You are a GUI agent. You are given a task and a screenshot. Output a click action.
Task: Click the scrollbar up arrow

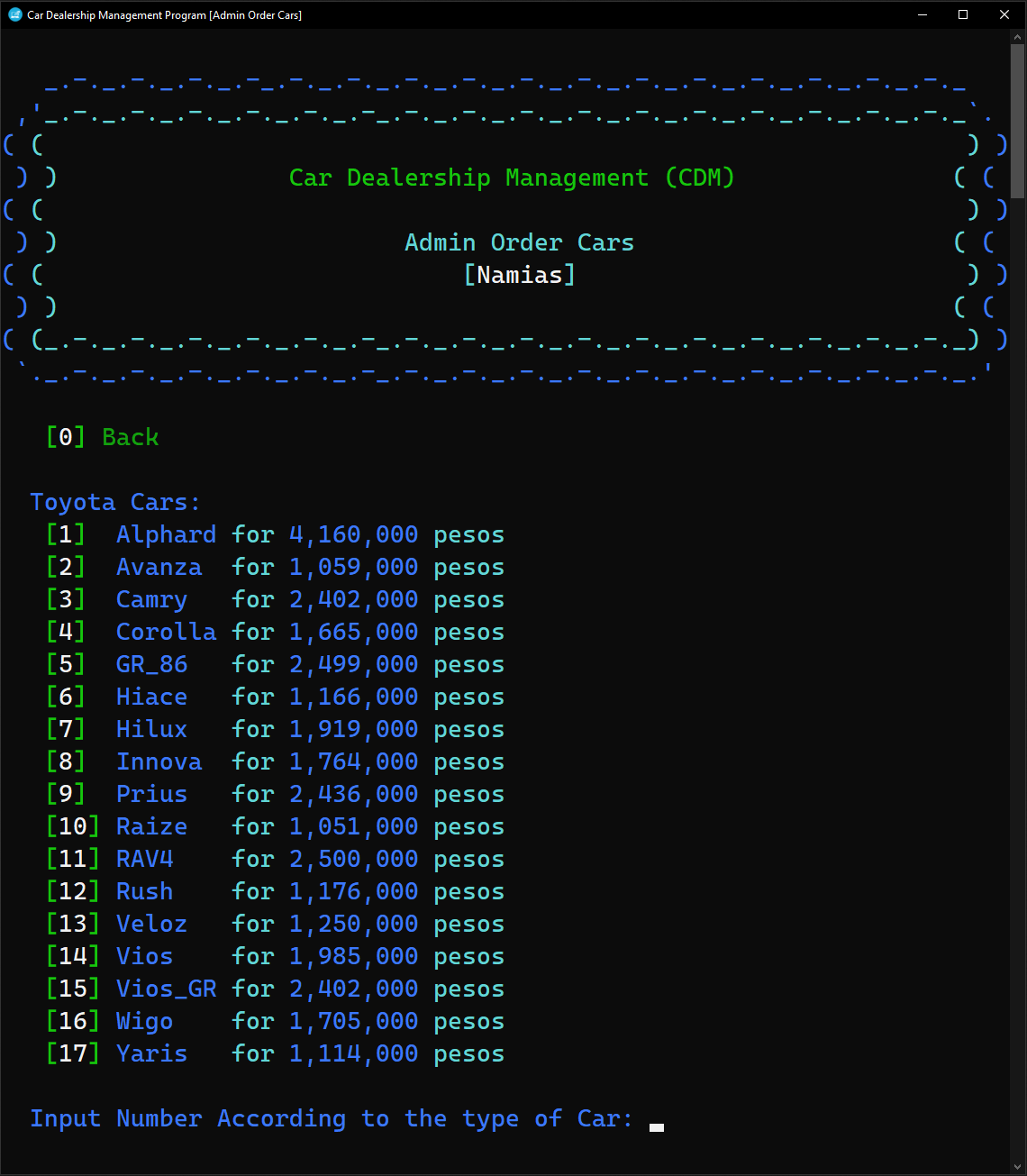(1018, 37)
